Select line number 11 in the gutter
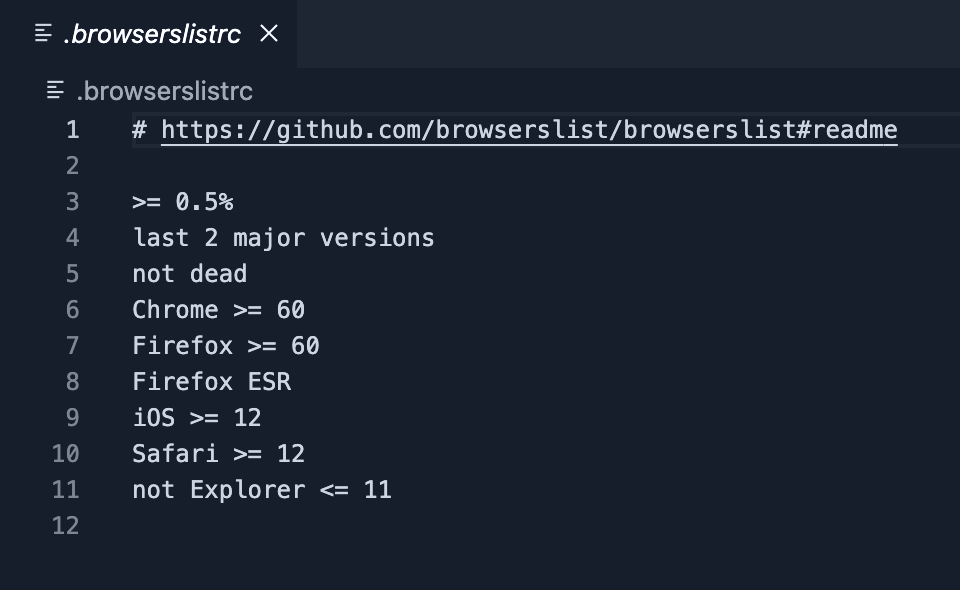Viewport: 960px width, 590px height. [64, 489]
